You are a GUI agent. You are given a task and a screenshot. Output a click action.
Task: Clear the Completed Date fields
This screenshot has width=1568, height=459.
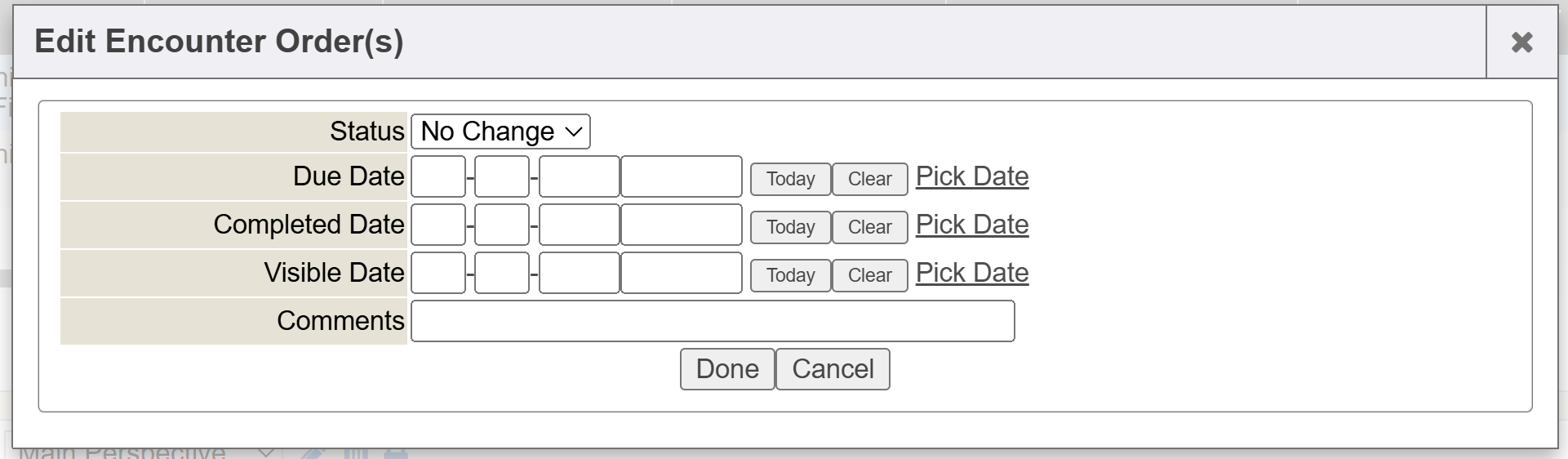[x=869, y=227]
